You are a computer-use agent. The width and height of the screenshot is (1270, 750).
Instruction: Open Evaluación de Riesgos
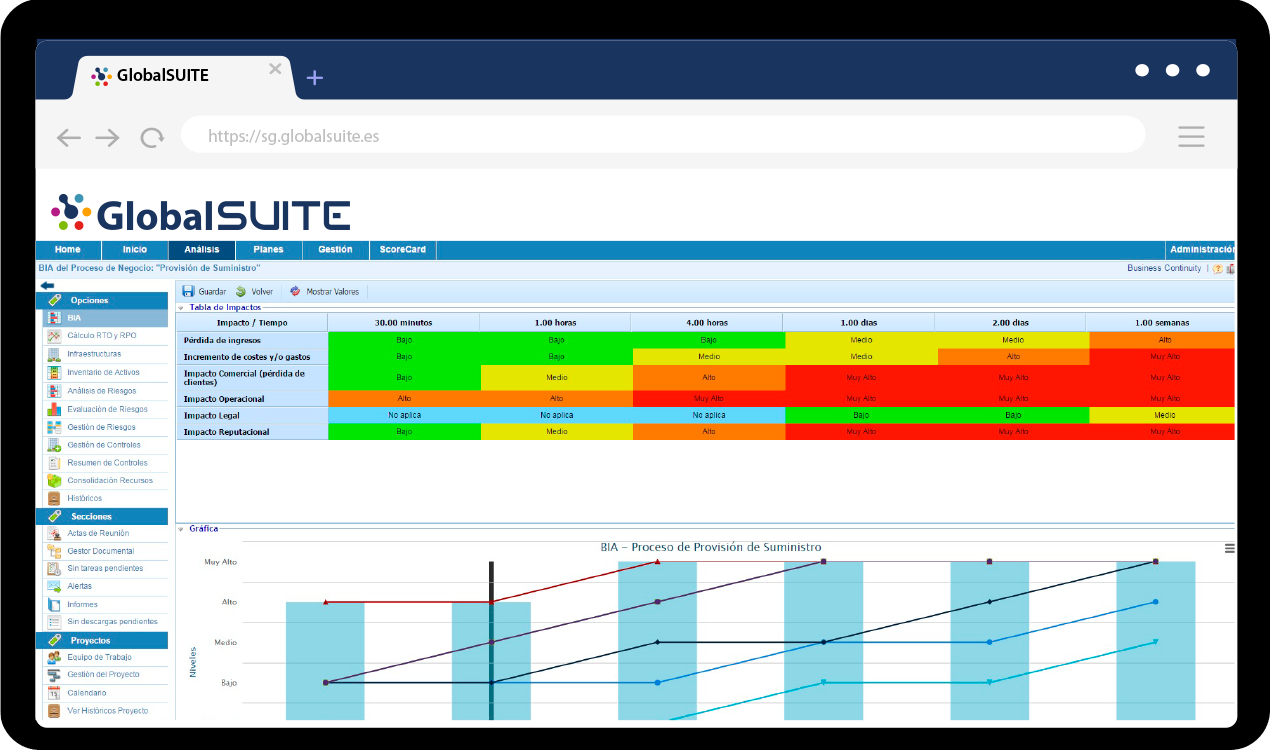tap(112, 408)
